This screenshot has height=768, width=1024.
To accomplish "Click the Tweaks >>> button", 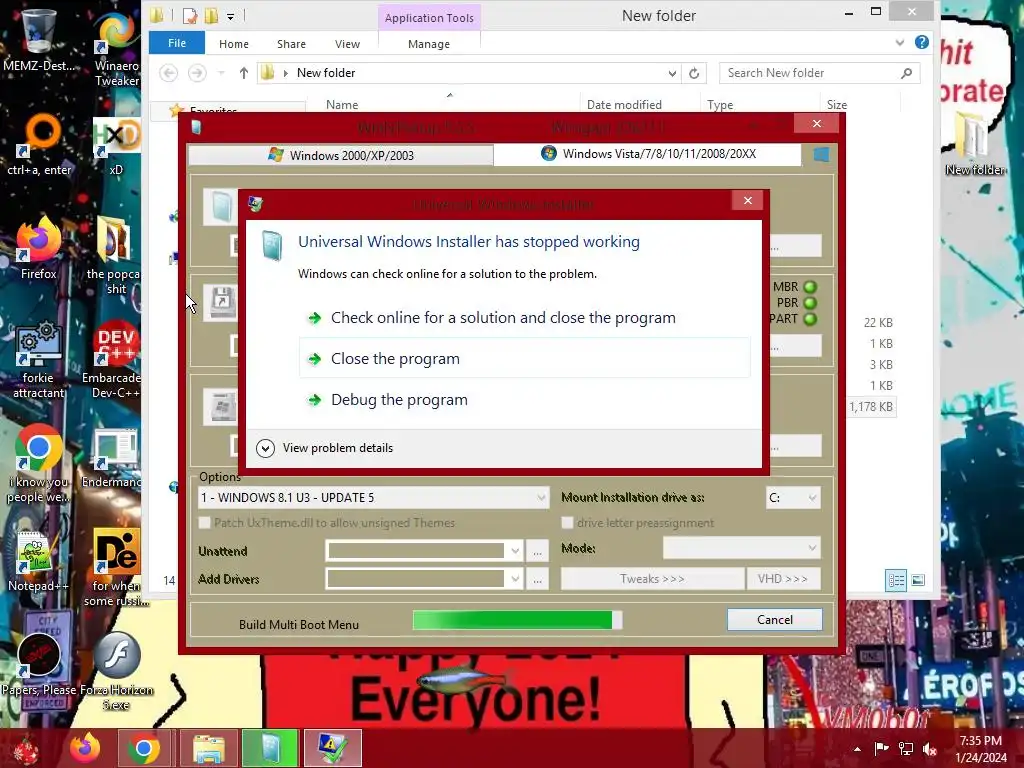I will 652,579.
